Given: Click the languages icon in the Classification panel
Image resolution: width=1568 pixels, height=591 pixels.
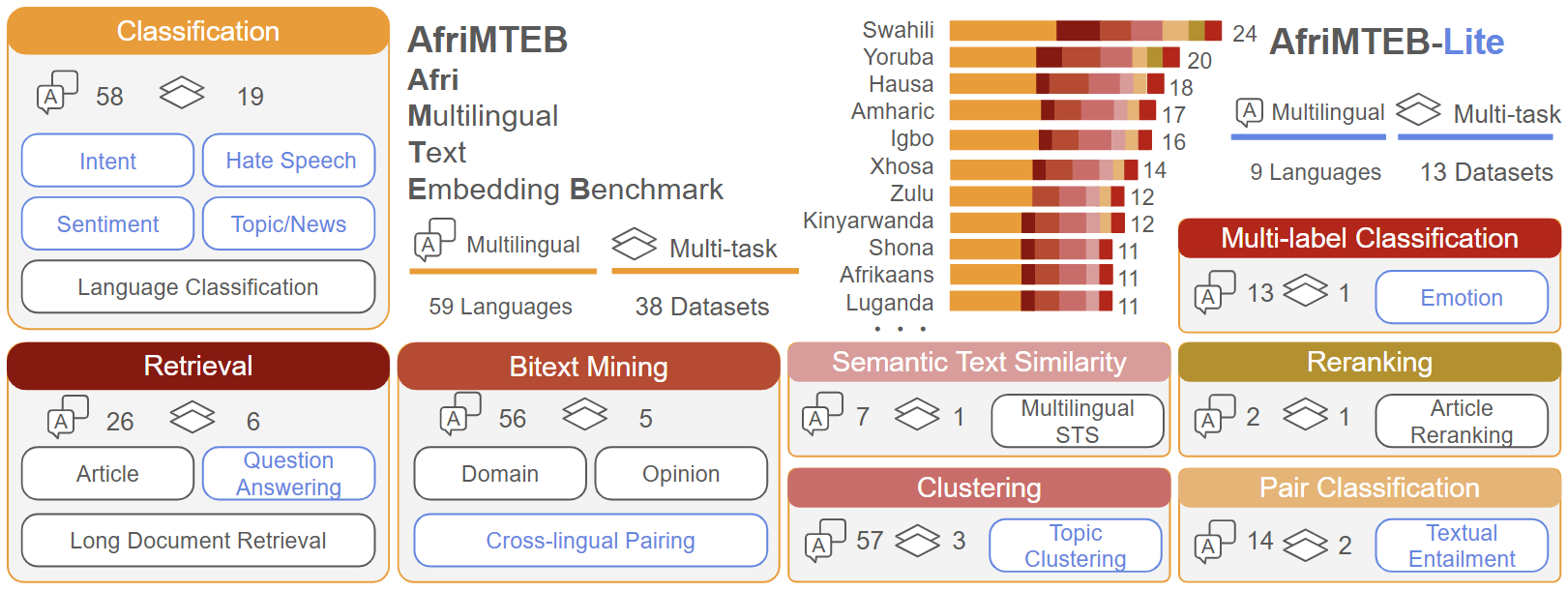Looking at the screenshot, I should point(56,93).
